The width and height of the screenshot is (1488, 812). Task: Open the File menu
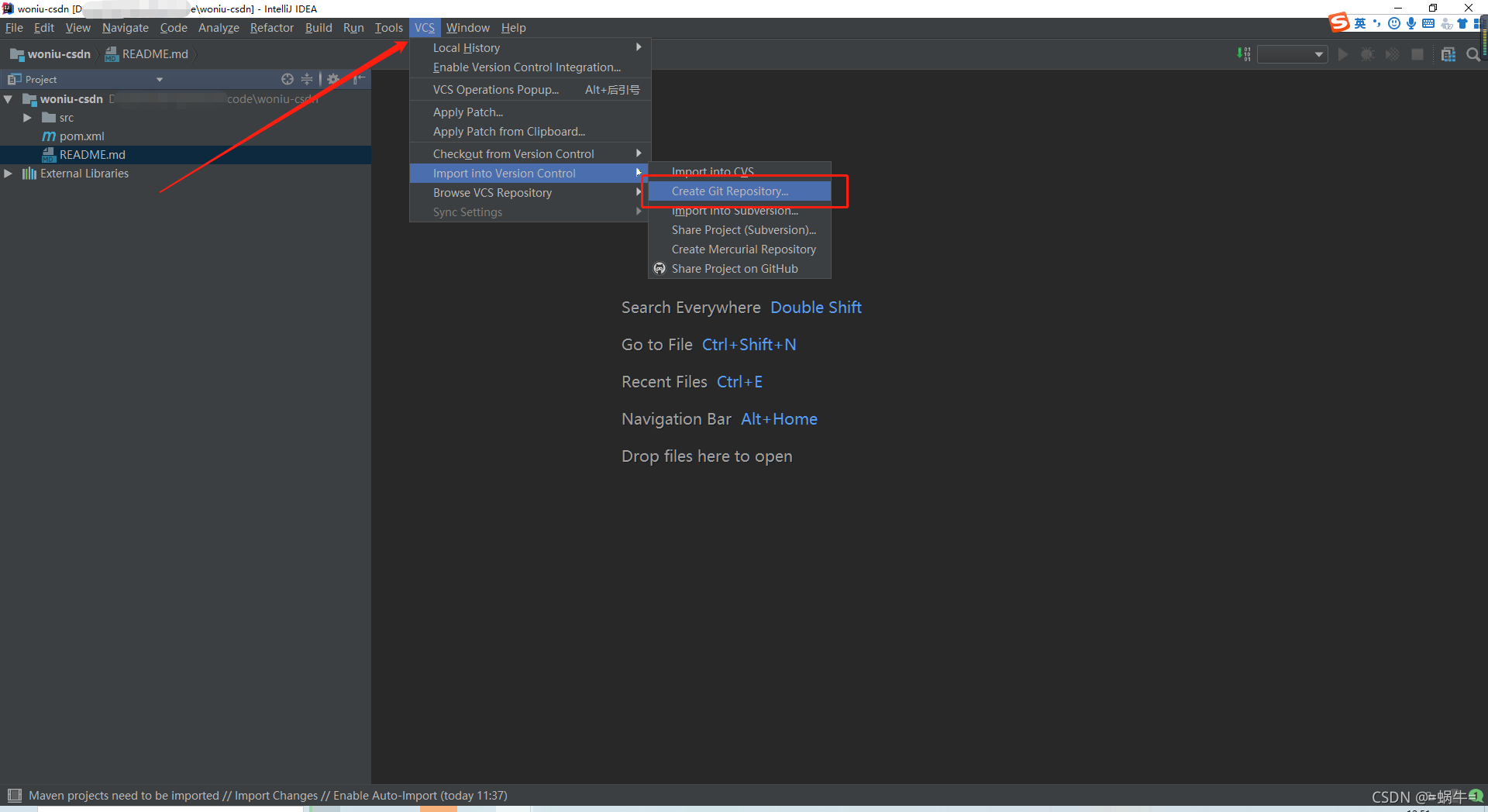pos(14,28)
